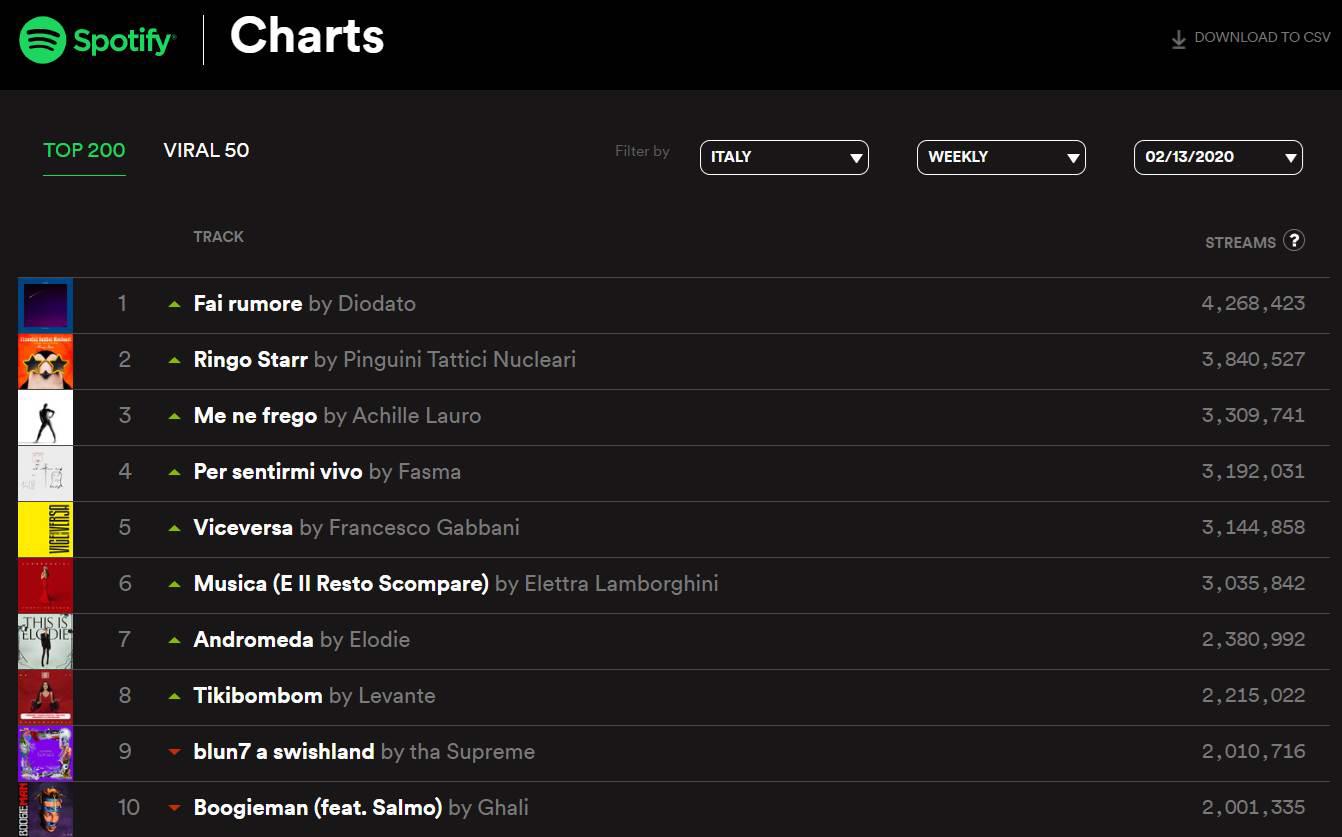Open the track Me ne frego
This screenshot has height=837, width=1342.
click(255, 416)
